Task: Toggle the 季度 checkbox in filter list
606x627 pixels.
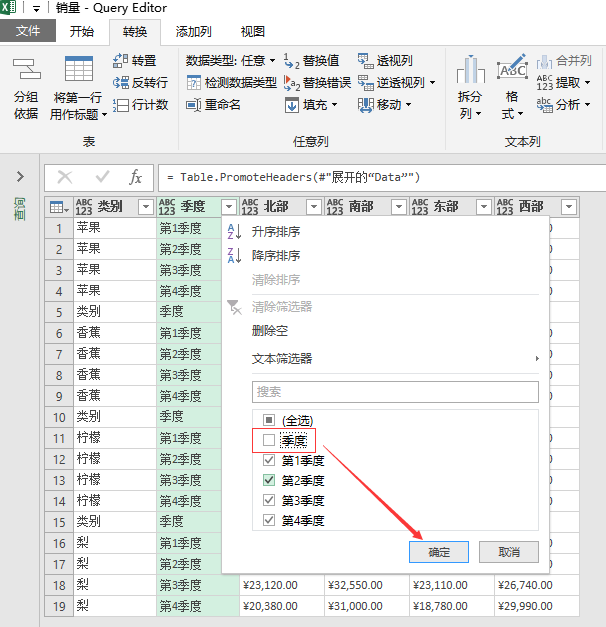Action: point(269,440)
